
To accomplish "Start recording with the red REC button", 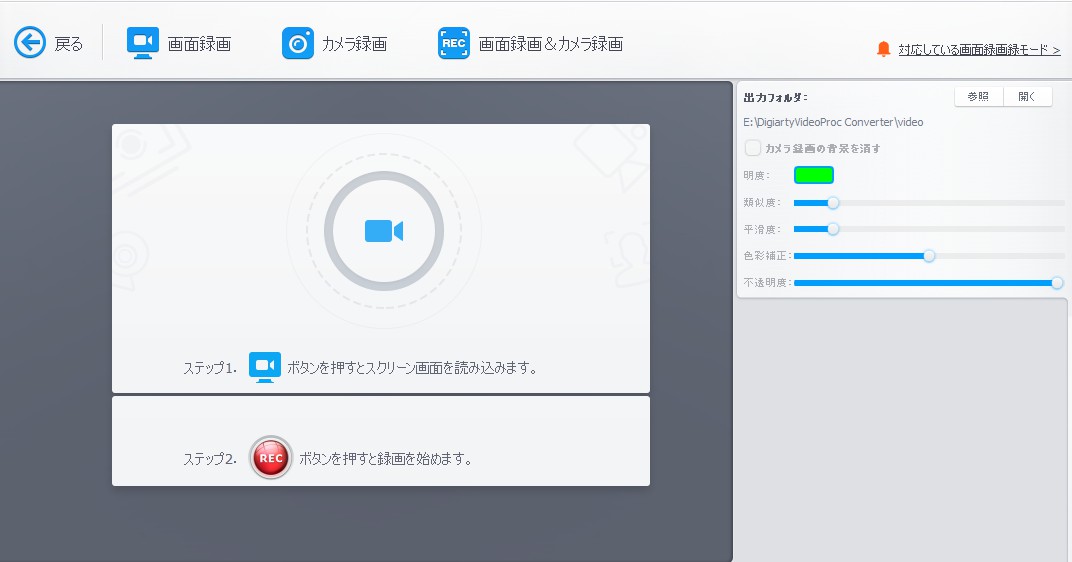I will 271,457.
